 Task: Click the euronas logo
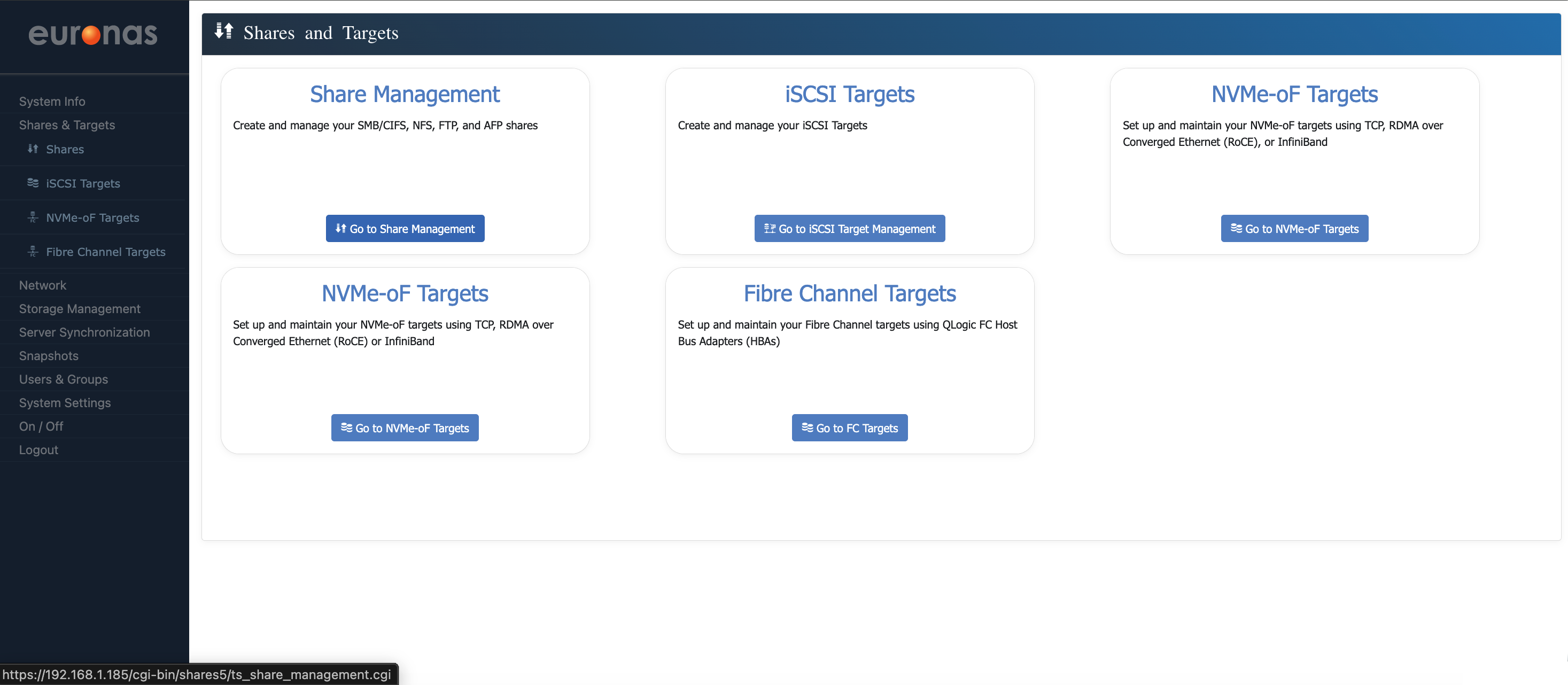point(93,35)
